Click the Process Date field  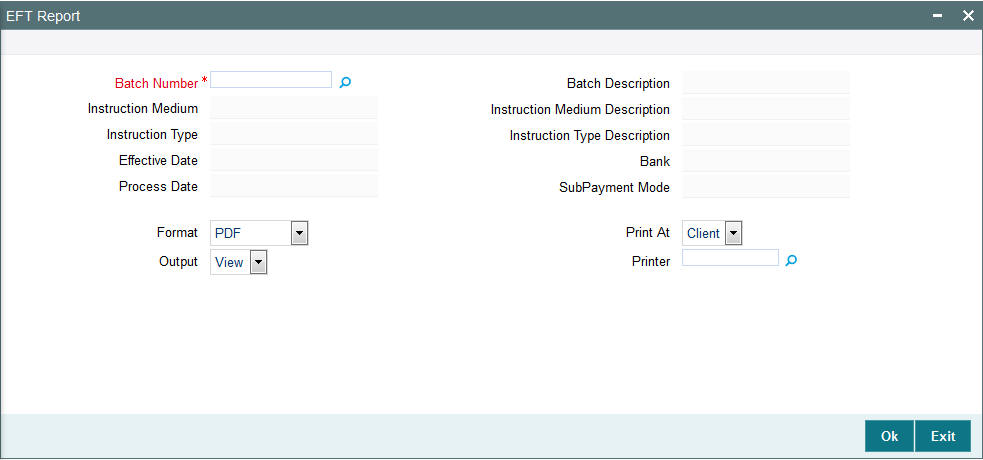(295, 187)
